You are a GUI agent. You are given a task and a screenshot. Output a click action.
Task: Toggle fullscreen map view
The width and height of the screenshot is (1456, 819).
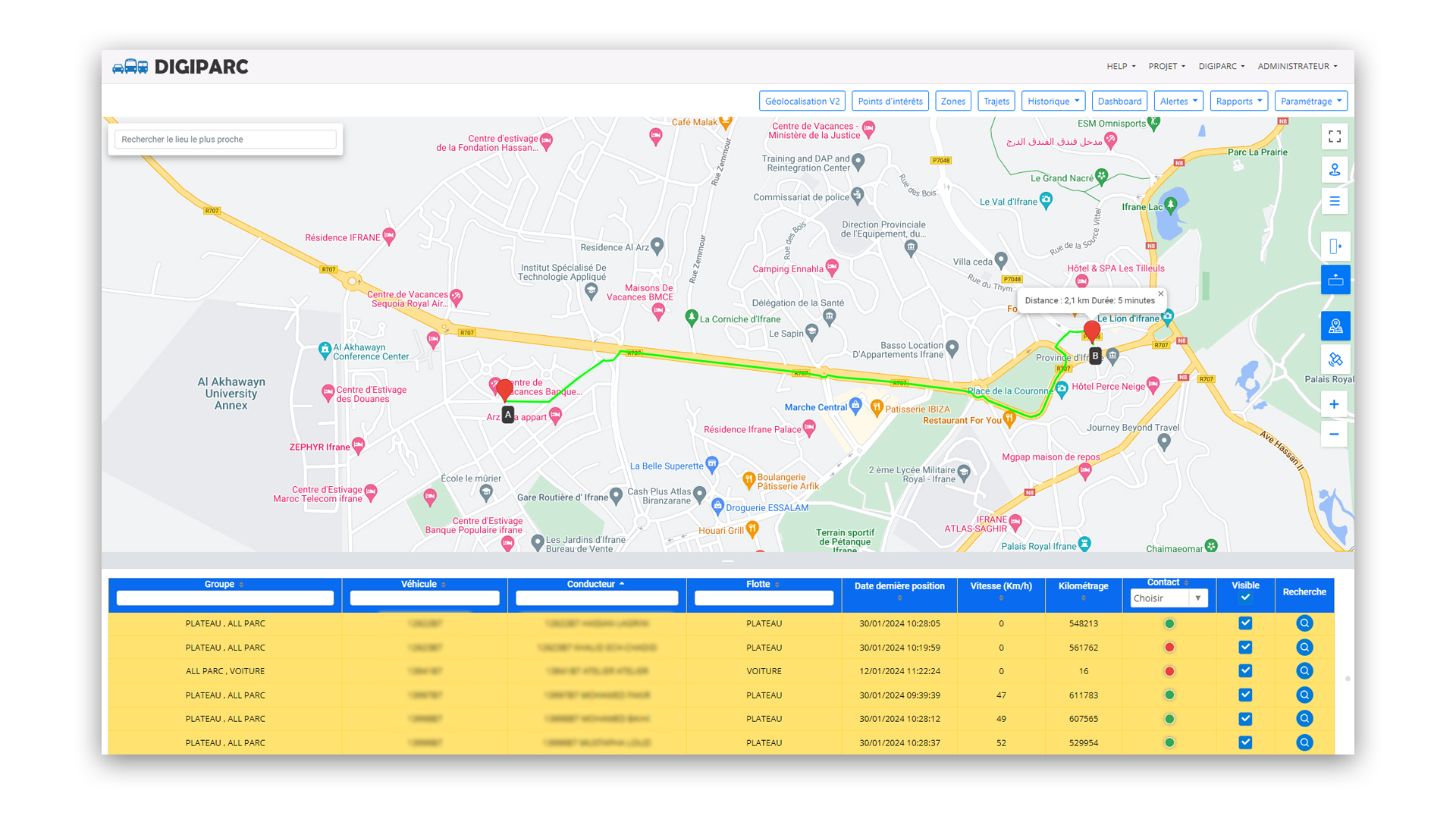pyautogui.click(x=1335, y=136)
